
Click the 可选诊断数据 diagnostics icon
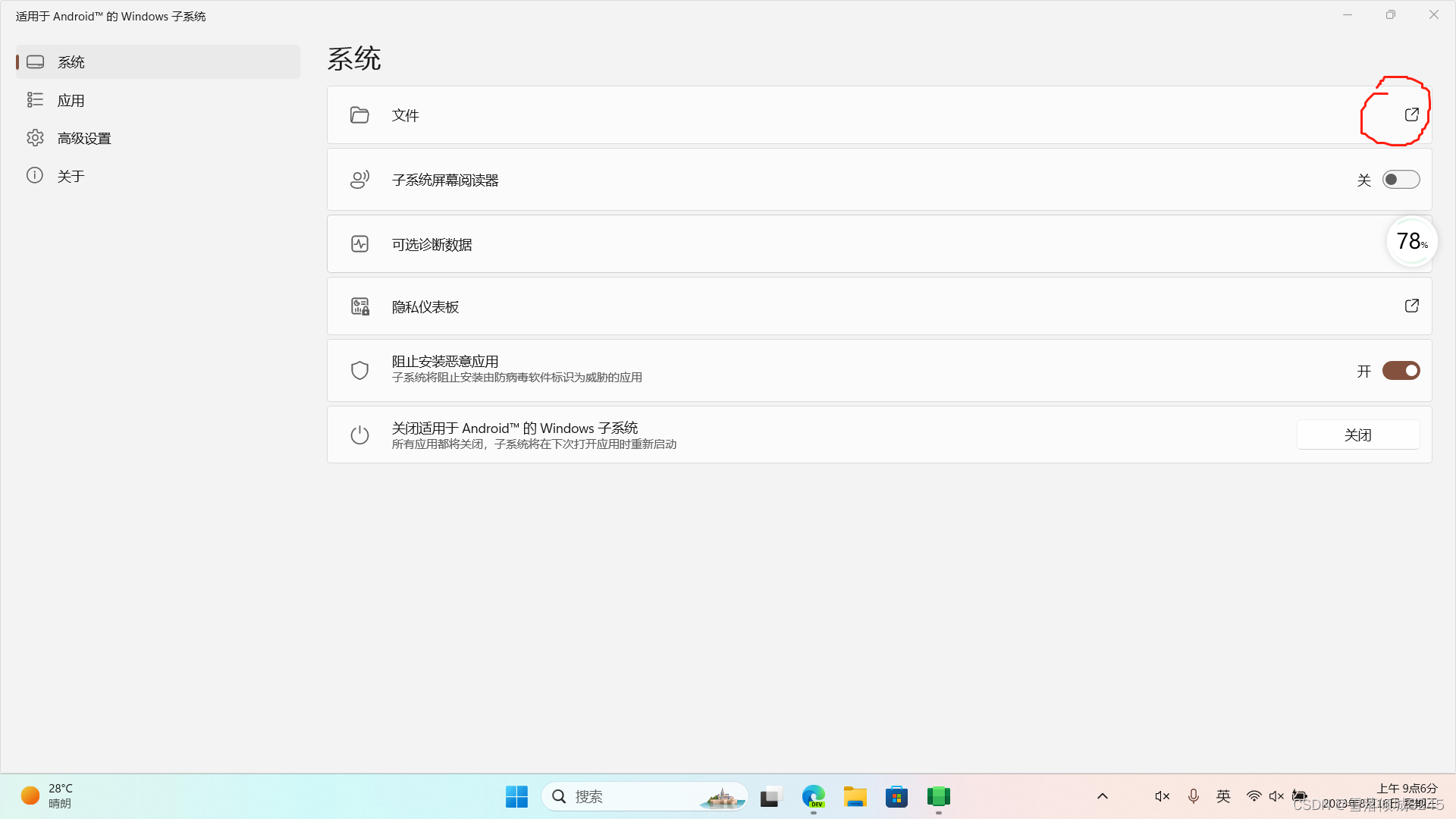[x=359, y=244]
